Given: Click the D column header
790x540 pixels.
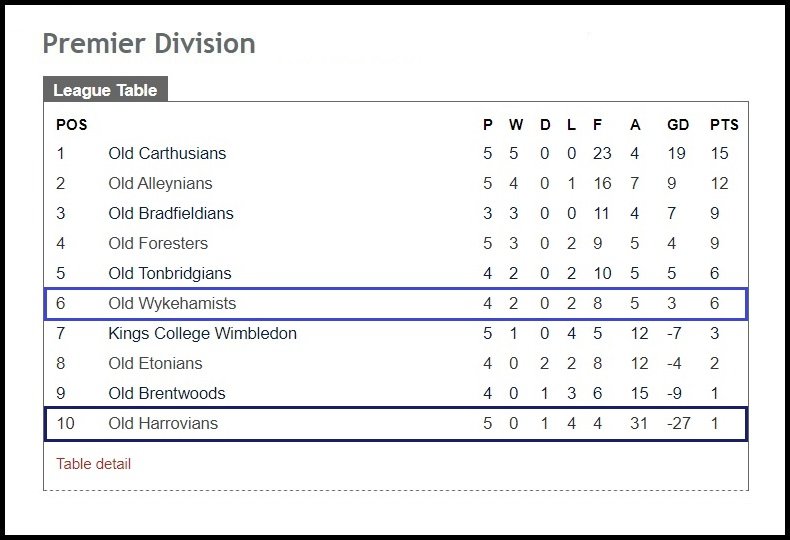Looking at the screenshot, I should [x=545, y=125].
